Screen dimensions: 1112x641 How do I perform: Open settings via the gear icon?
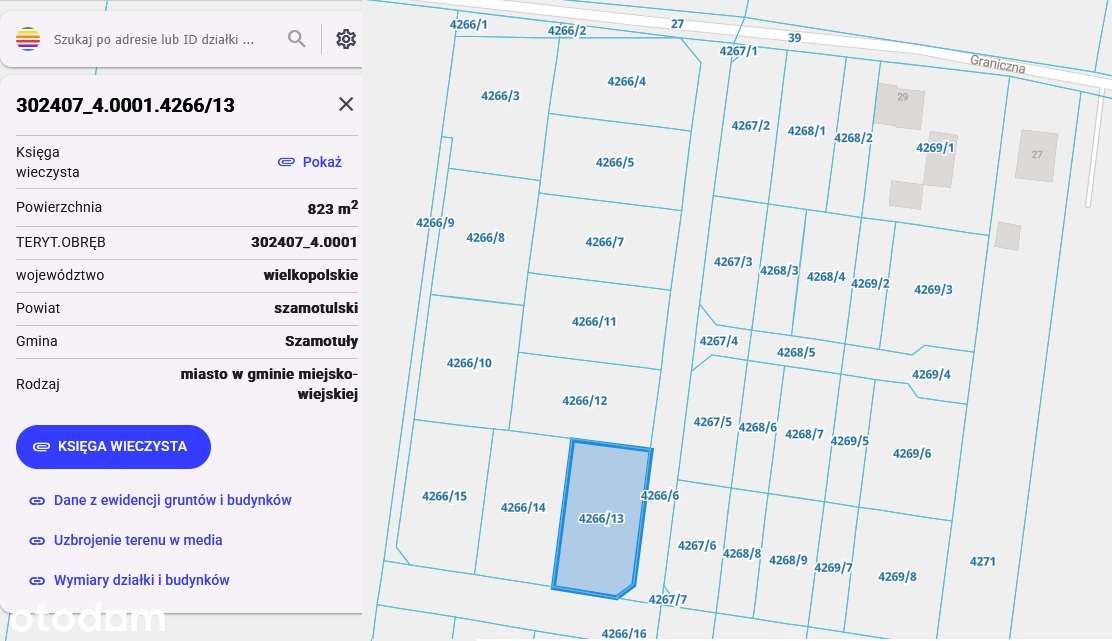coord(345,39)
